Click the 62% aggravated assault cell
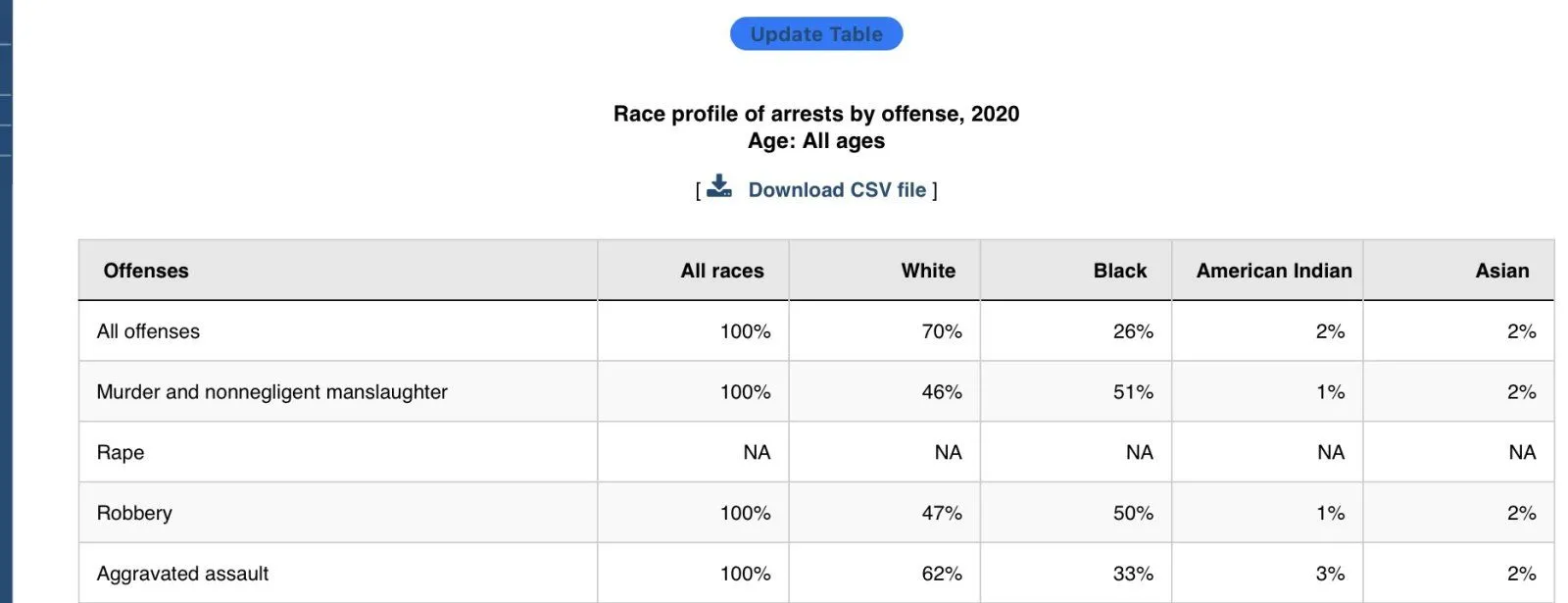Viewport: 1568px width, 603px height. click(942, 575)
